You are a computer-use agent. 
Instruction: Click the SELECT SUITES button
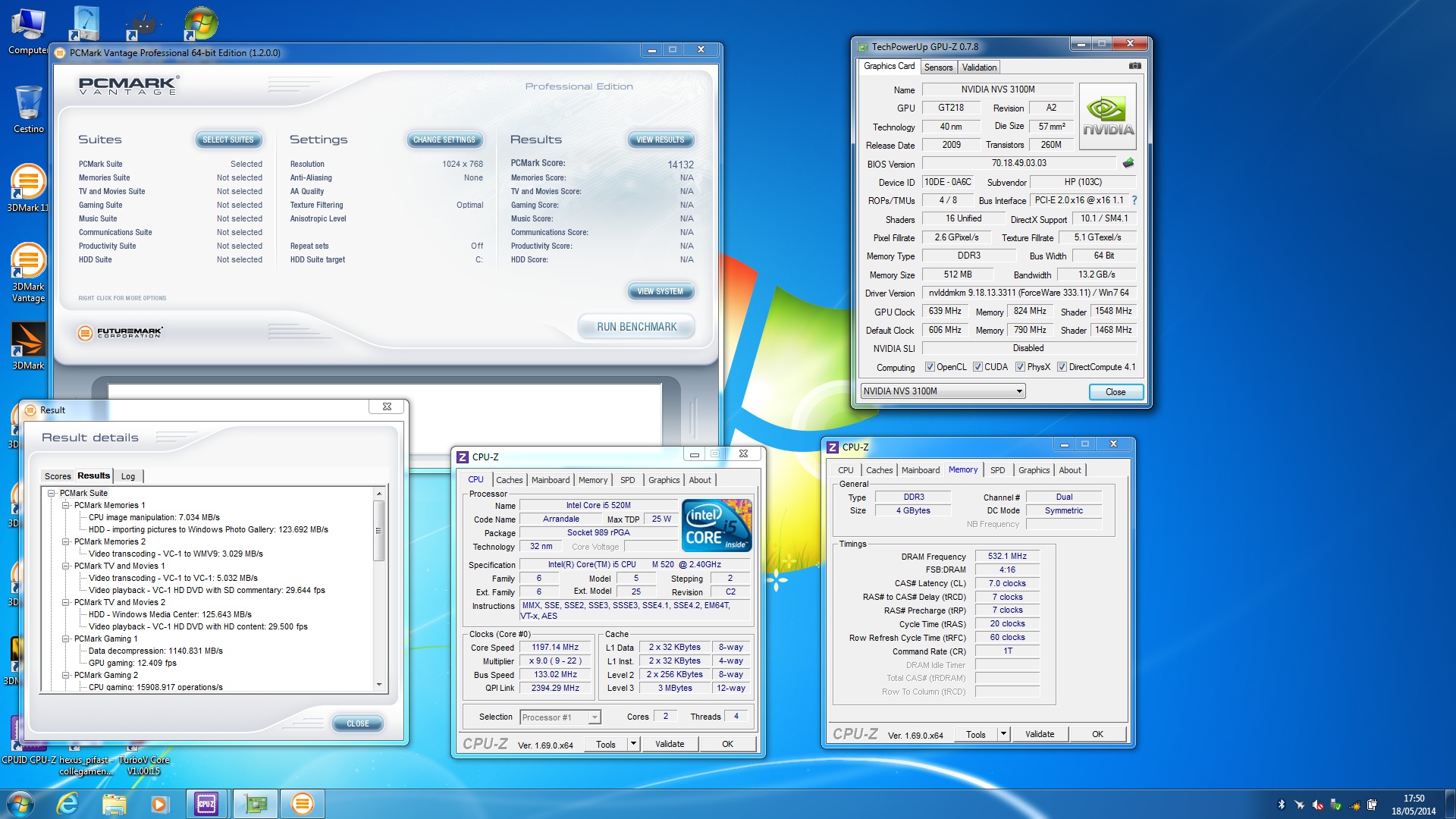(x=227, y=140)
